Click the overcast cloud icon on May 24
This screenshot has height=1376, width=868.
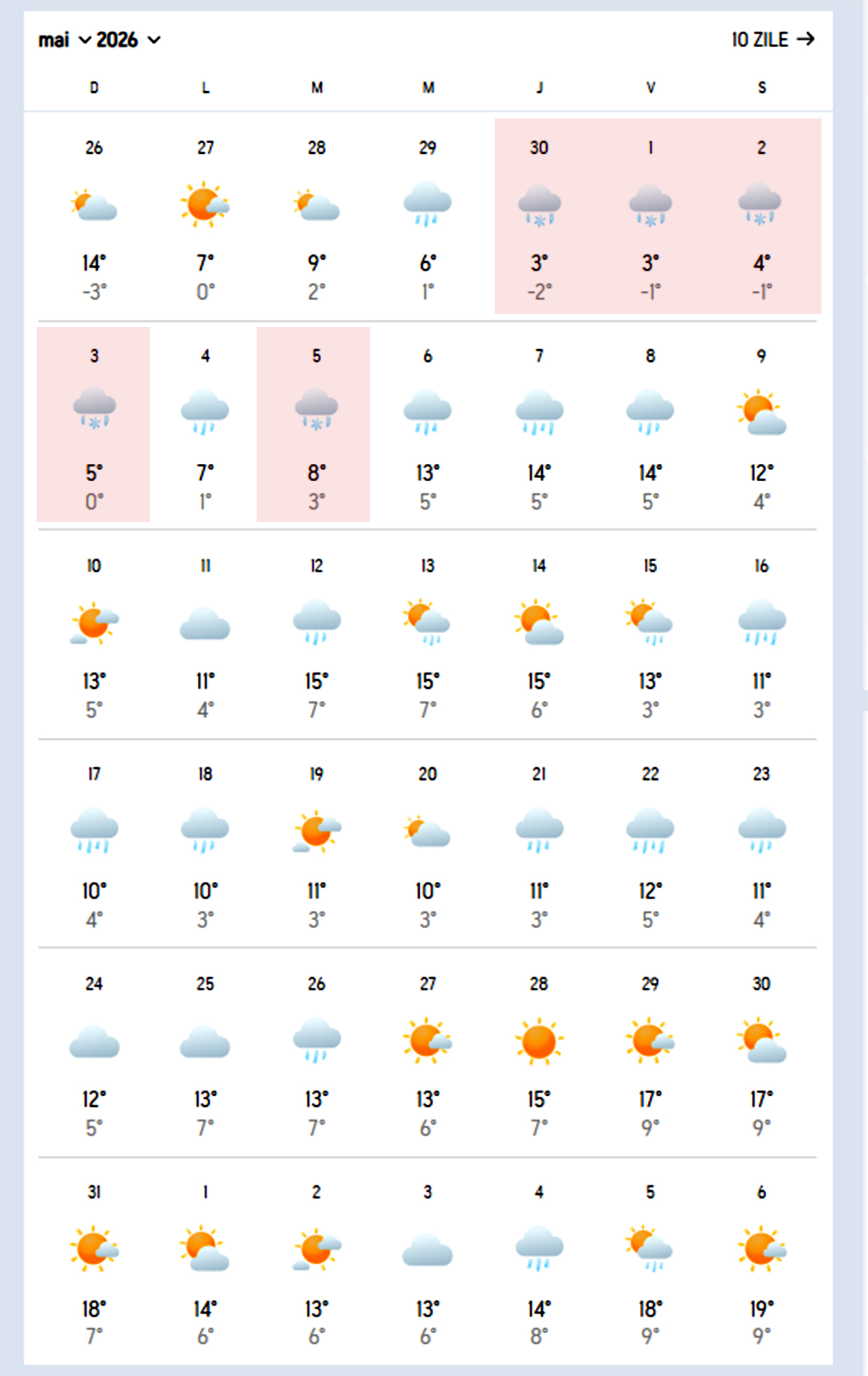[x=94, y=1041]
